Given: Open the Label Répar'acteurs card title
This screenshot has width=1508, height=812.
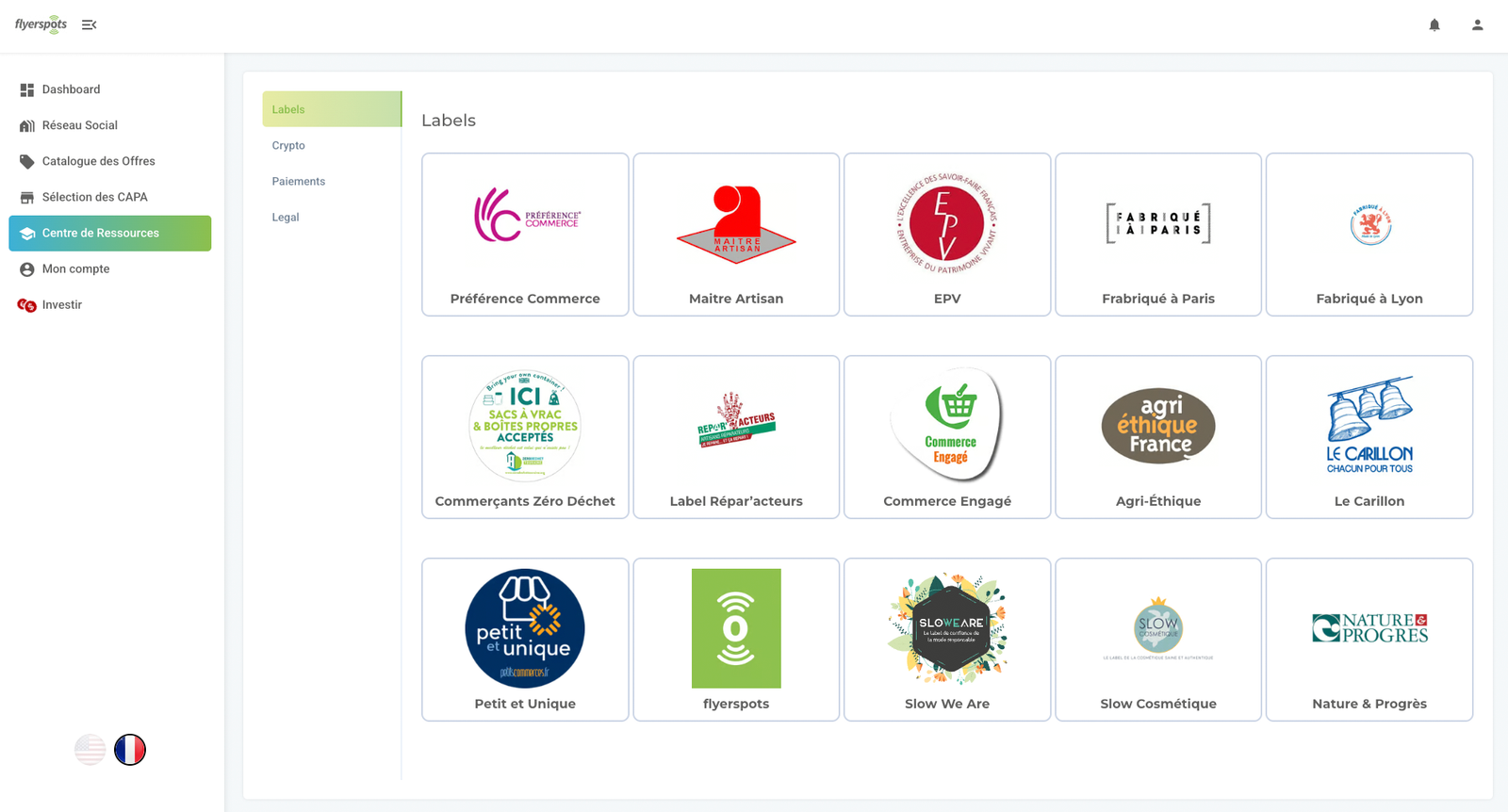Looking at the screenshot, I should point(736,501).
